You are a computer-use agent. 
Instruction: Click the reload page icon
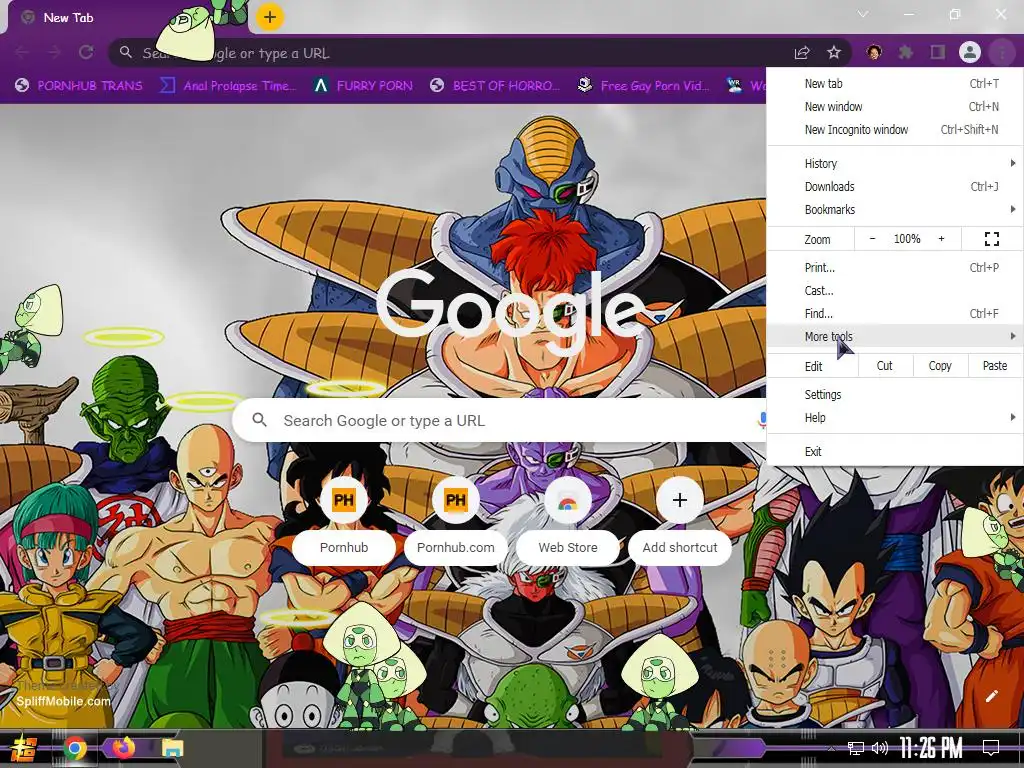click(86, 52)
